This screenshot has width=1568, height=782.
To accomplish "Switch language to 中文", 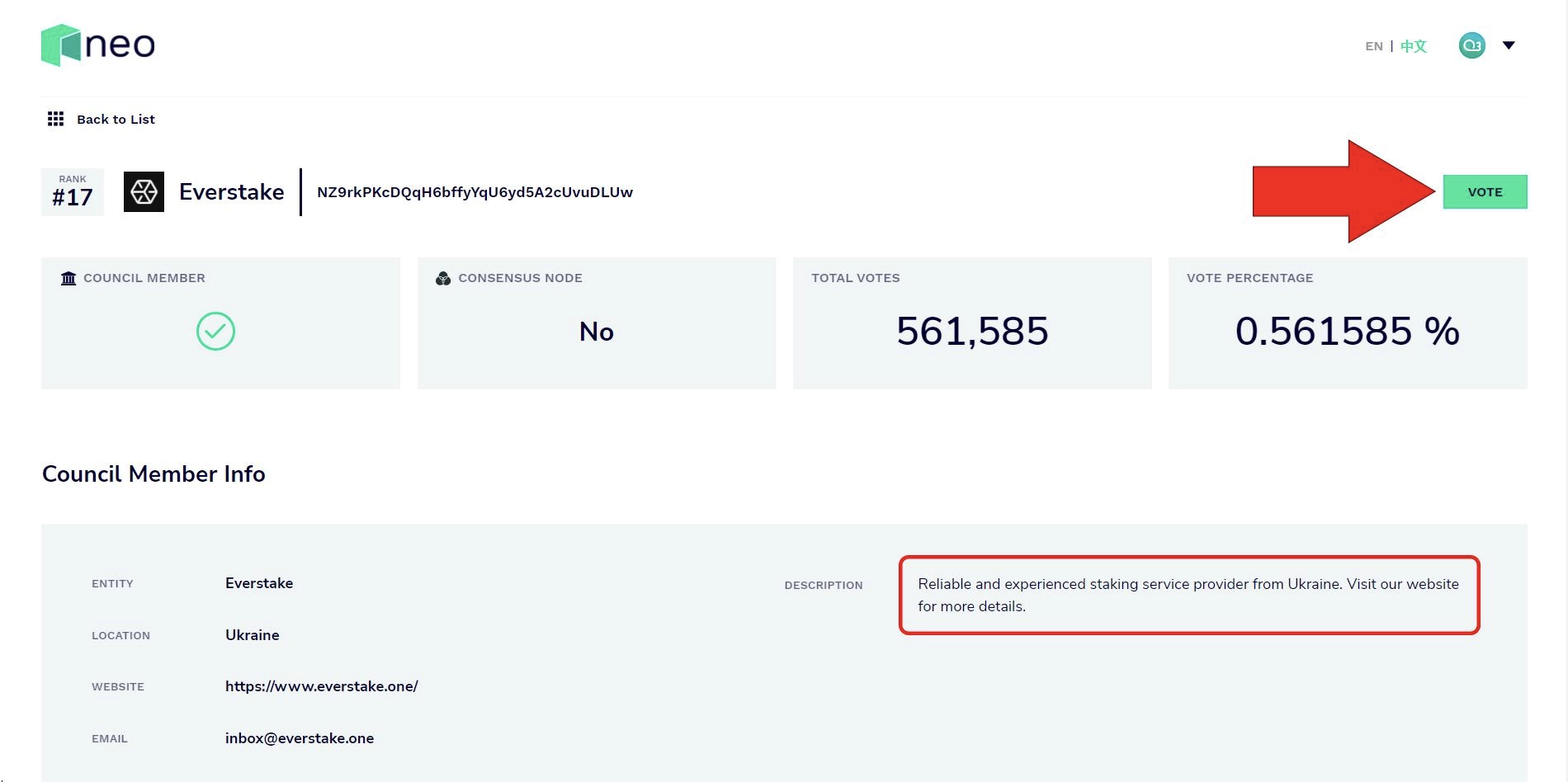I will point(1414,46).
